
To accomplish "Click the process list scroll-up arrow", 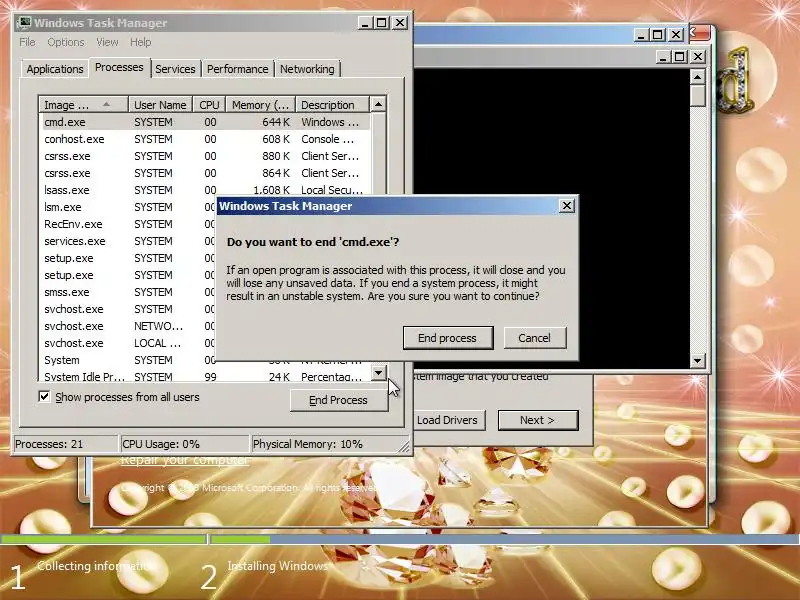I will (378, 104).
